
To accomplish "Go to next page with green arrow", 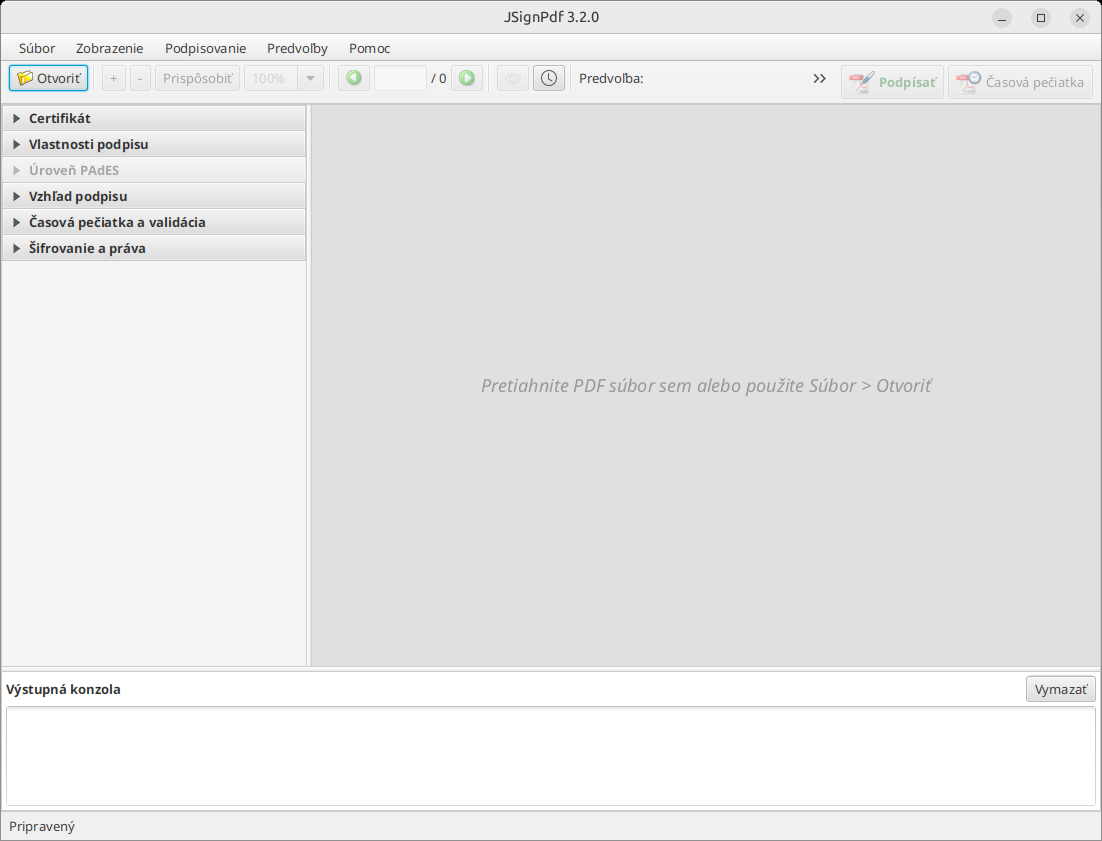I will pyautogui.click(x=467, y=78).
